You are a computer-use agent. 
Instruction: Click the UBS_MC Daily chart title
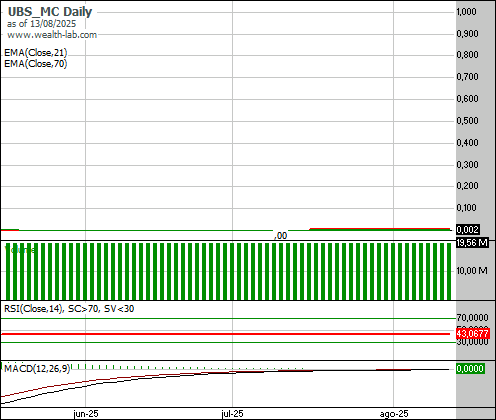click(x=50, y=12)
